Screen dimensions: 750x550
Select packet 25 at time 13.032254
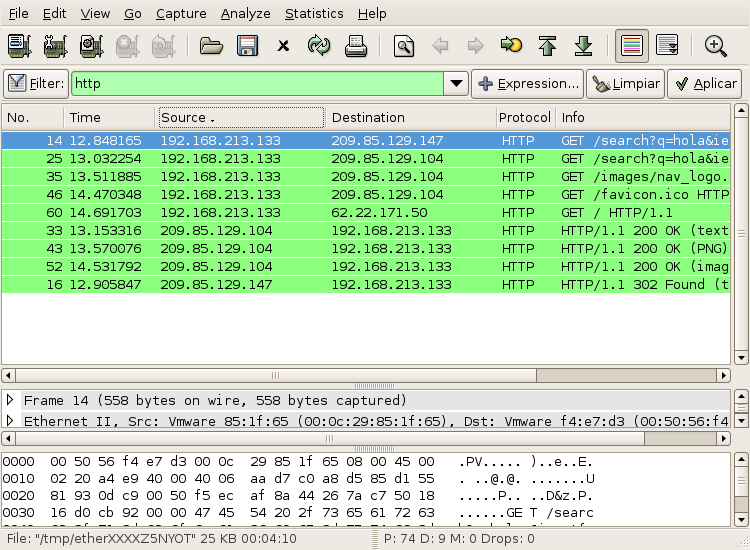(x=366, y=159)
